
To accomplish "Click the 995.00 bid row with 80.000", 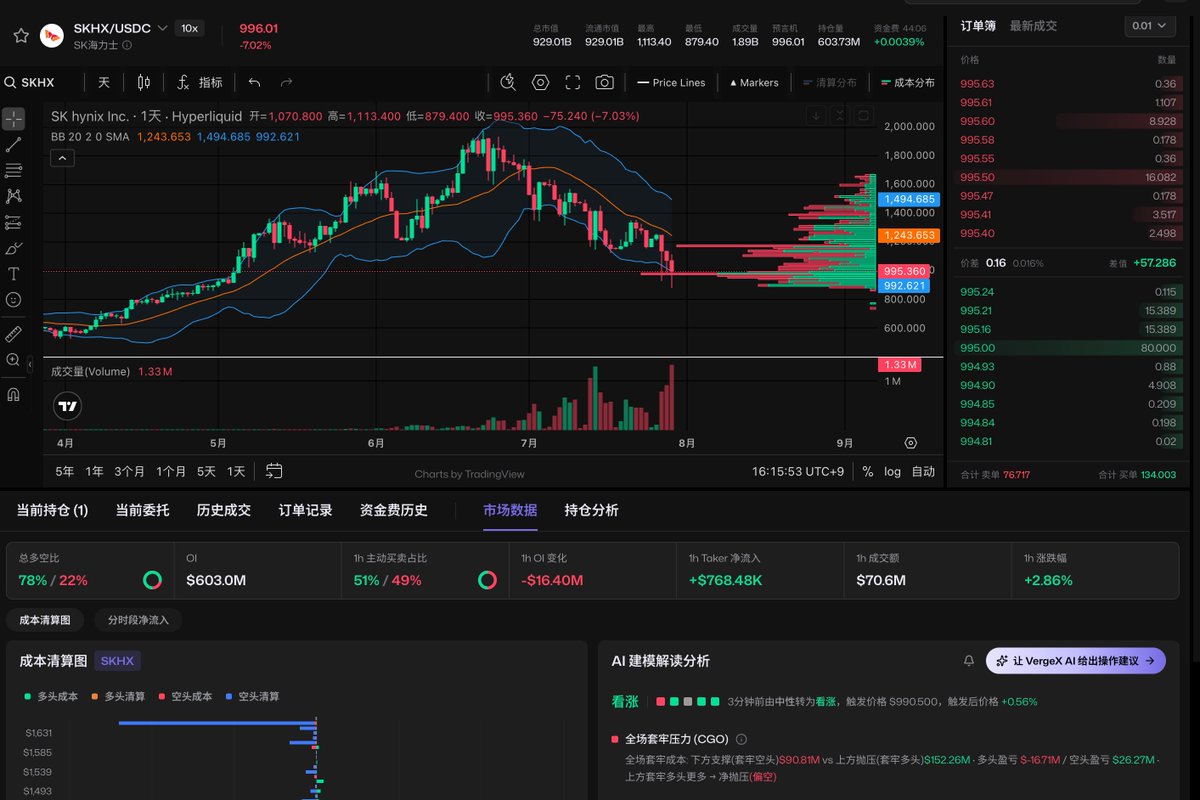I will [1068, 348].
